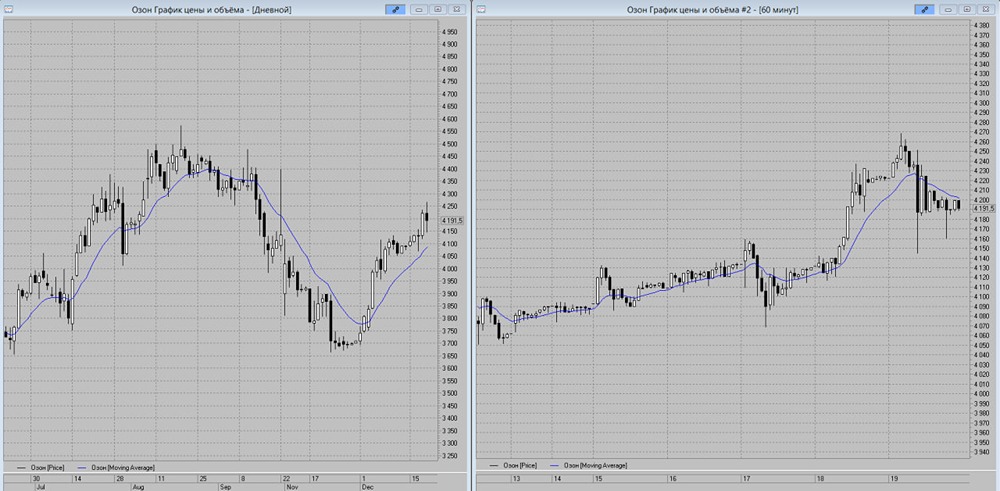1000x491 pixels.
Task: Click the 3 940 price axis label
Action: tap(980, 452)
